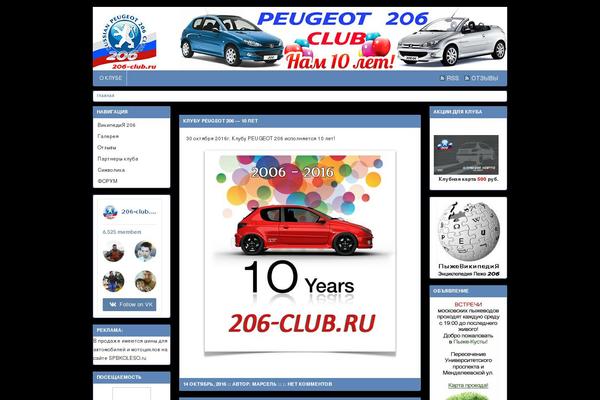Open the О КЛУБЕ menu item
Image resolution: width=600 pixels, height=400 pixels.
point(110,78)
